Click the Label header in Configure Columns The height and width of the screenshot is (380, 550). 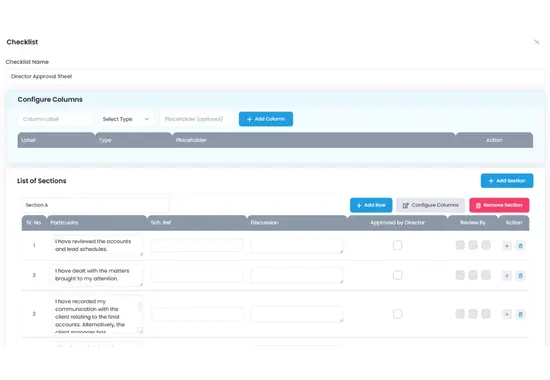pyautogui.click(x=56, y=140)
